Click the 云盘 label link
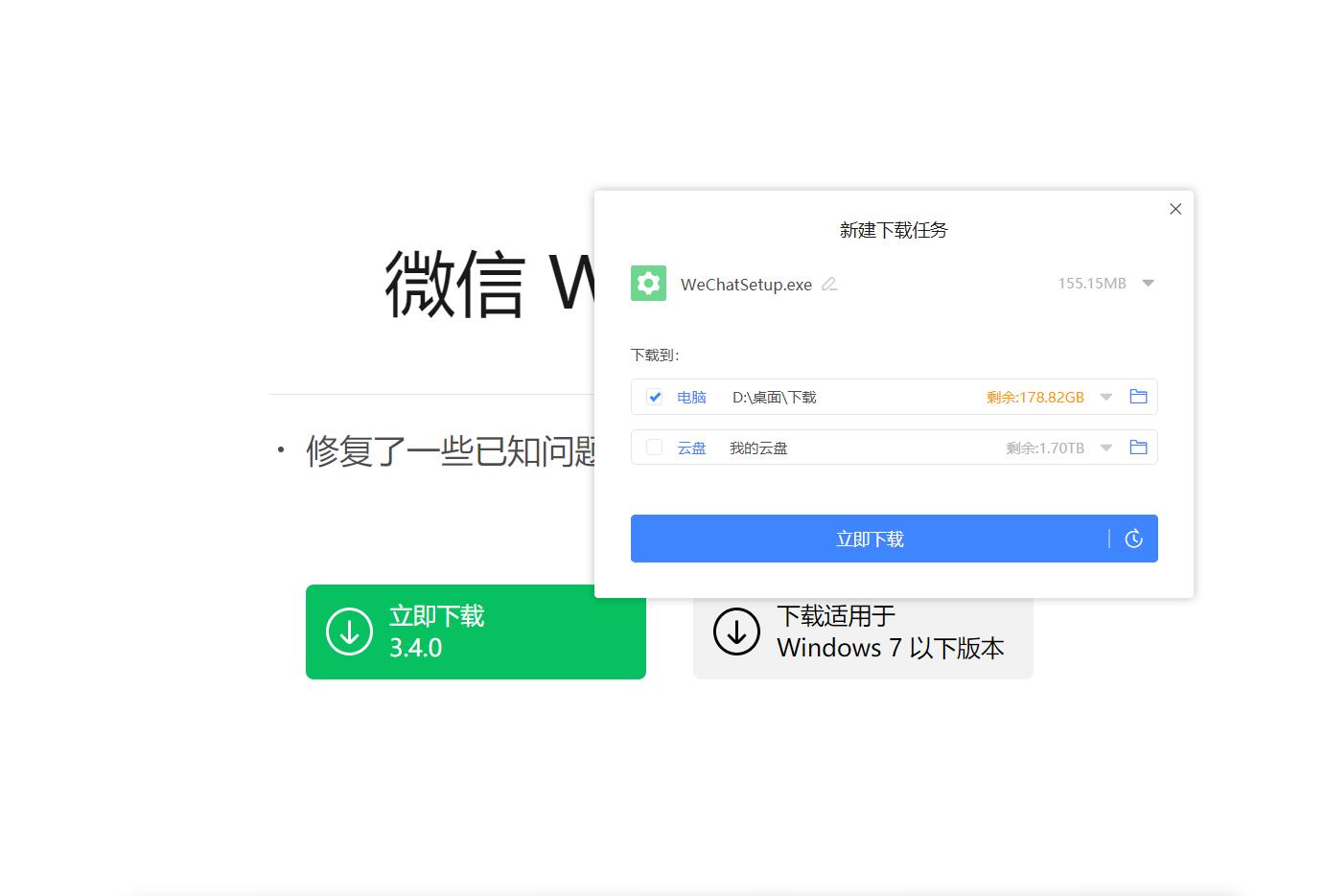1325x896 pixels. click(691, 448)
